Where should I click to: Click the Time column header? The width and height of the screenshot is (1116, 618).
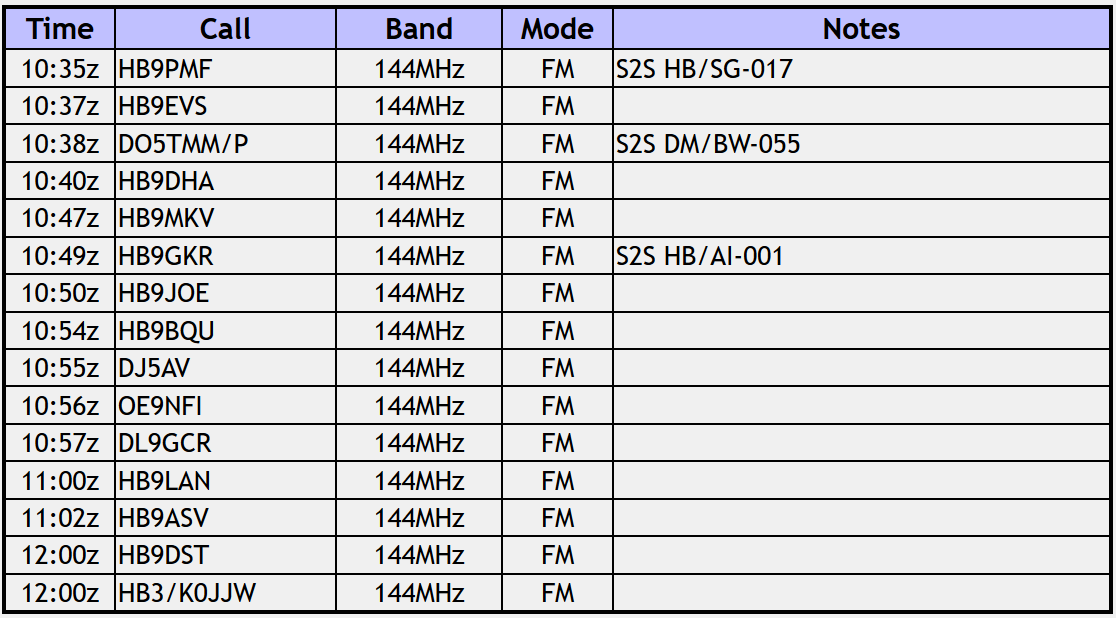(x=60, y=30)
